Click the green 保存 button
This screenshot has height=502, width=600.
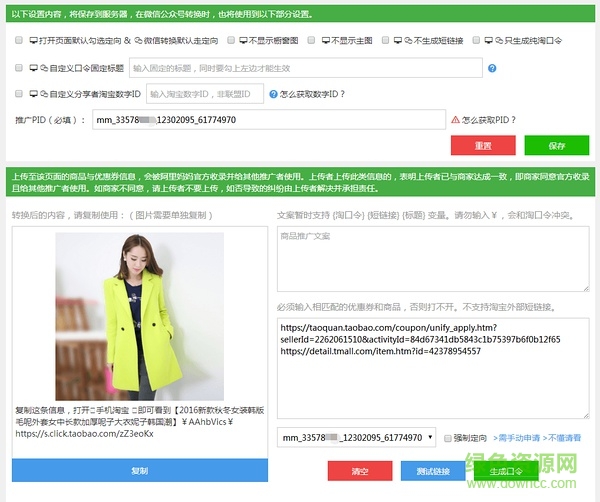click(x=557, y=145)
